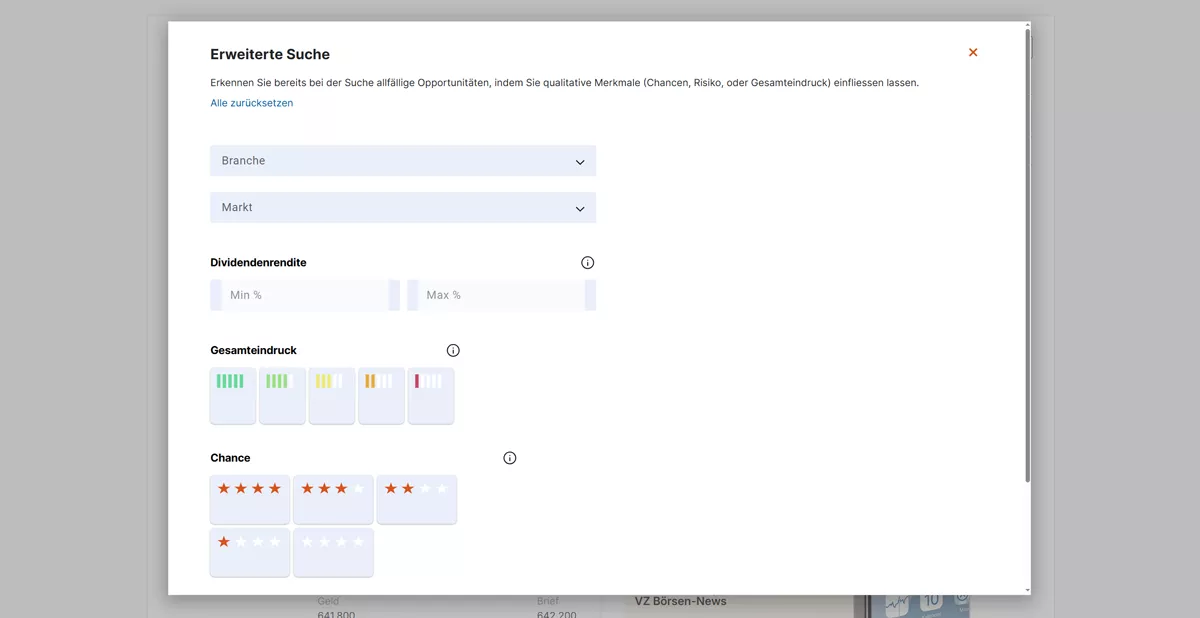Focus the Dividendenrendite Max % field
This screenshot has width=1200, height=618.
tap(501, 295)
